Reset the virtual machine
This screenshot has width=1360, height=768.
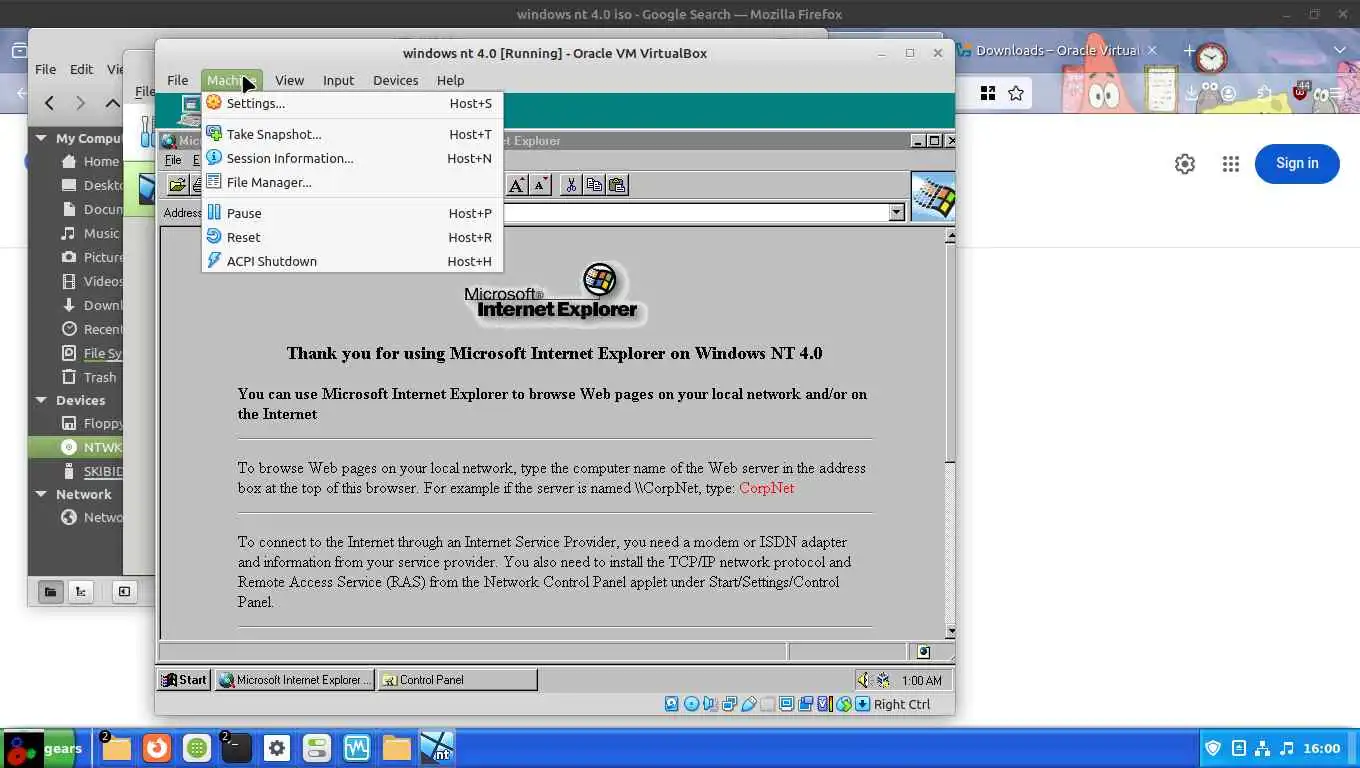coord(352,237)
